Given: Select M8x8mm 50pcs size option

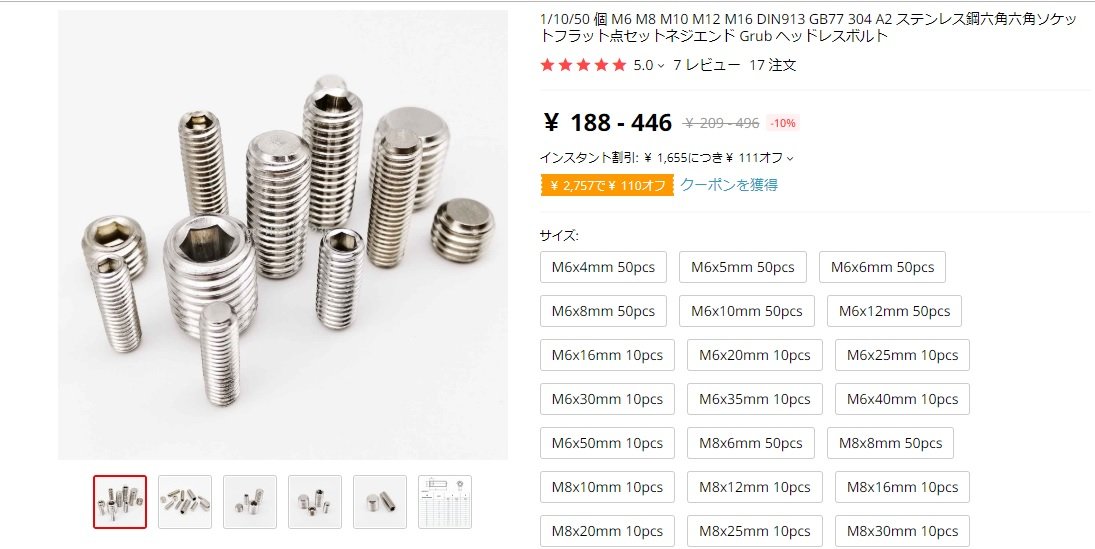Looking at the screenshot, I should tap(890, 443).
